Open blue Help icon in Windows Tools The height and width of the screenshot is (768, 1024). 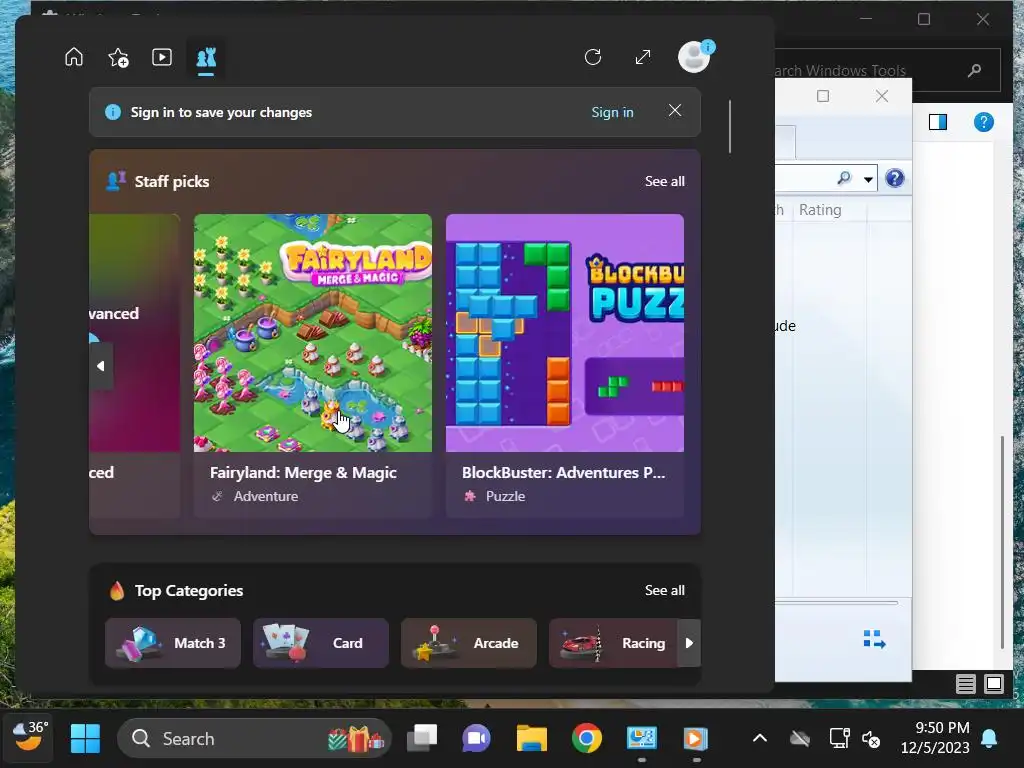pos(984,122)
